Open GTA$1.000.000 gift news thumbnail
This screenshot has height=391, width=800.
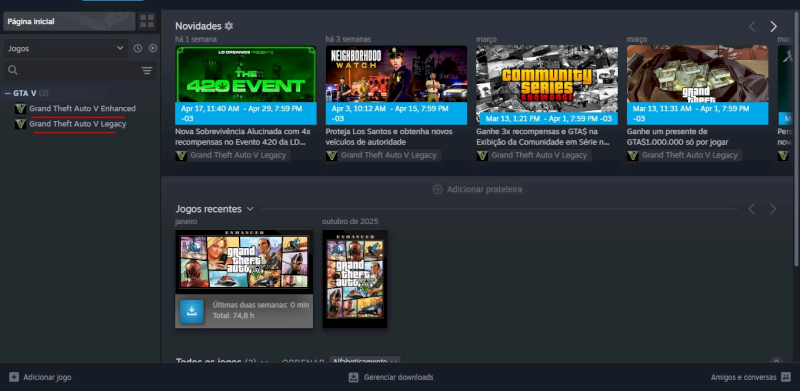[697, 74]
